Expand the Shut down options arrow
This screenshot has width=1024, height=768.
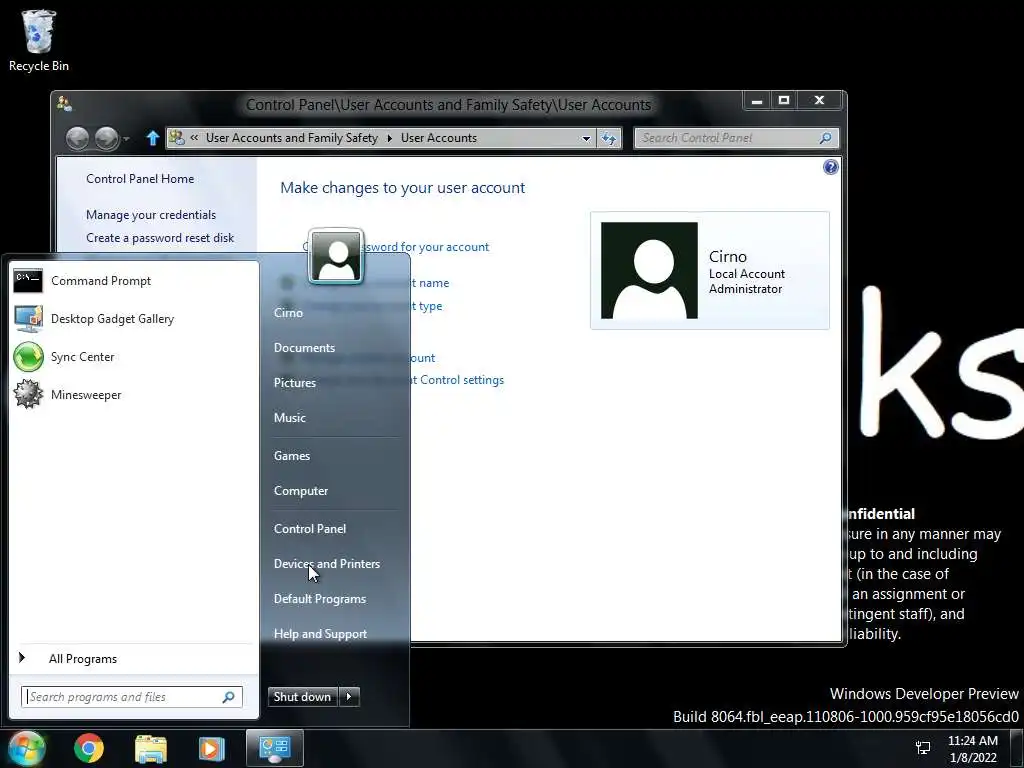coord(349,697)
